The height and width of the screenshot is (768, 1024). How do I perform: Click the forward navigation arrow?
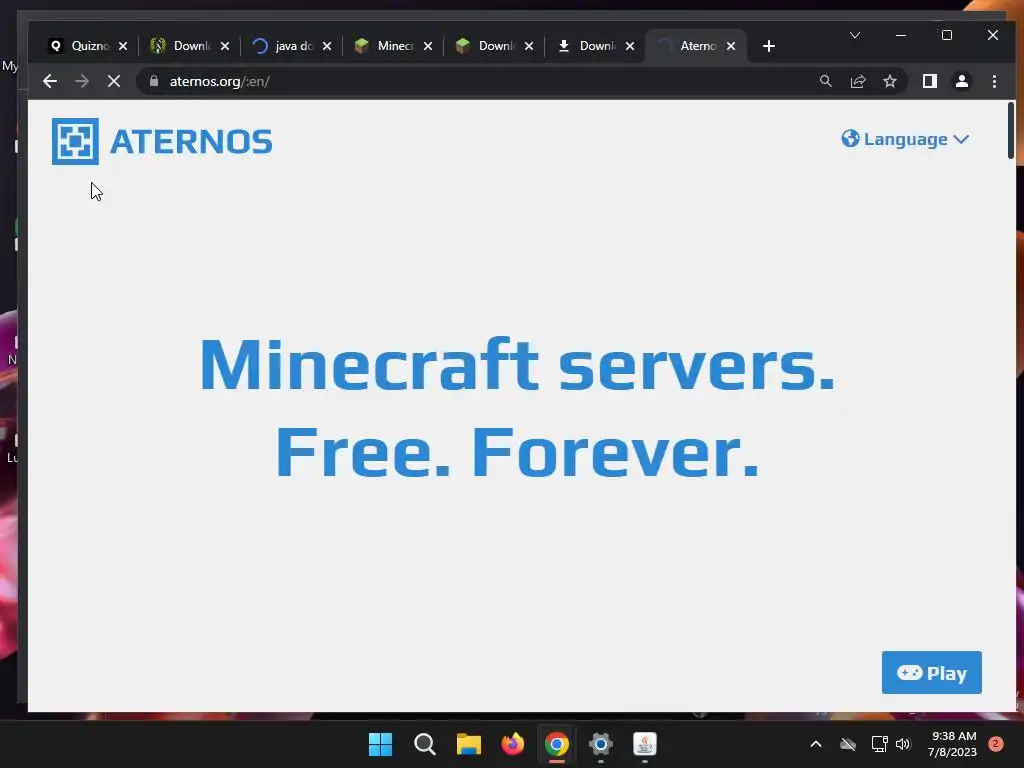pos(82,81)
